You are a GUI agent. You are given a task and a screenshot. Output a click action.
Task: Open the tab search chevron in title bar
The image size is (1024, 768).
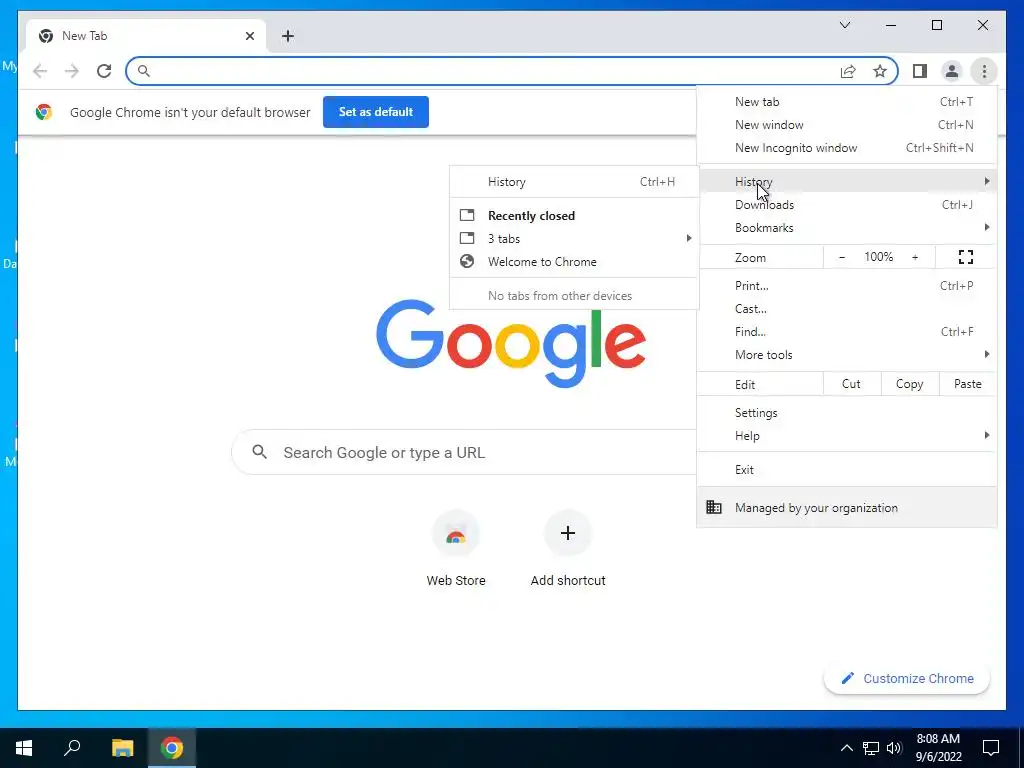(844, 25)
